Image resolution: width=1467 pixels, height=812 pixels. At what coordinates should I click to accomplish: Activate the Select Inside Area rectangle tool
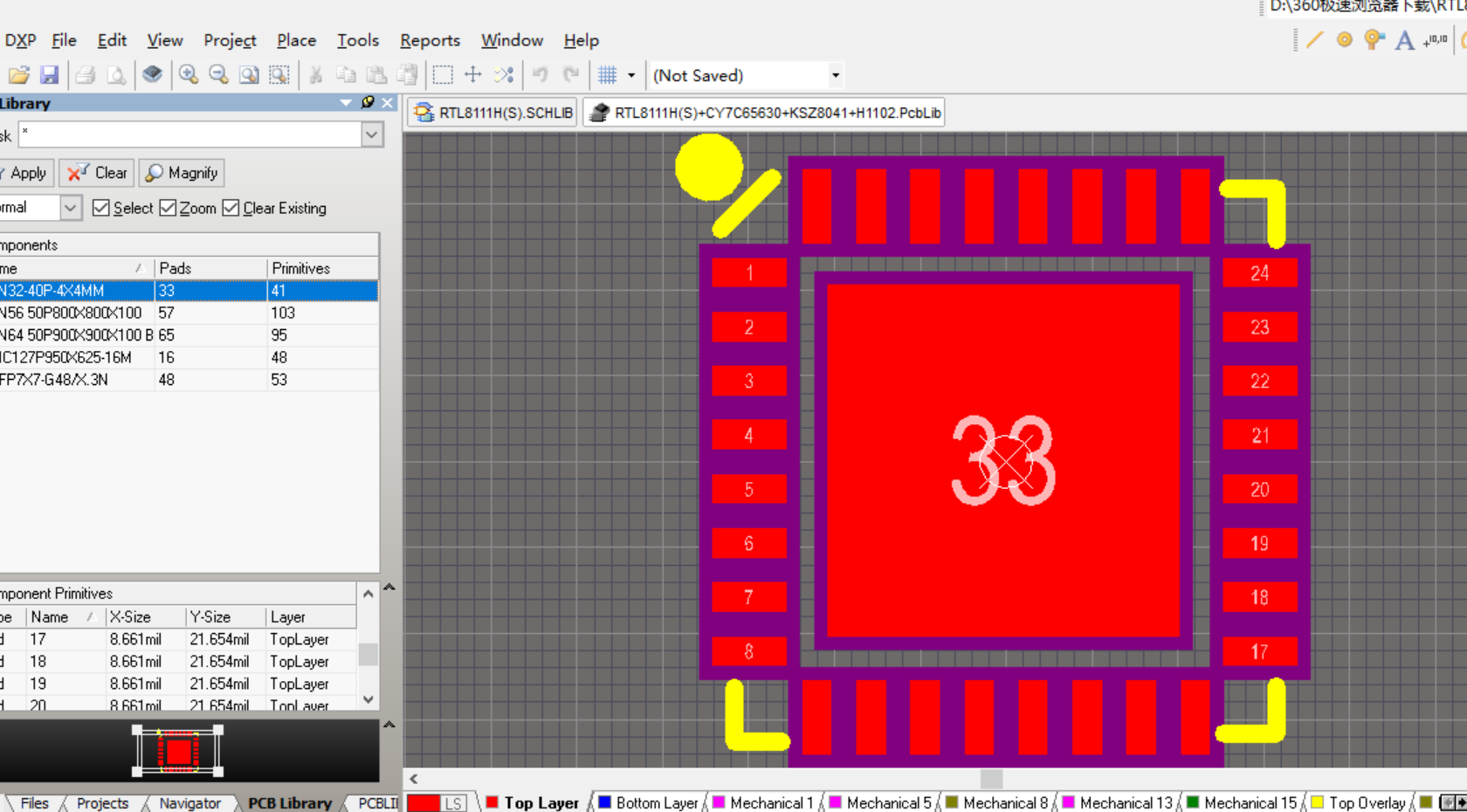443,75
